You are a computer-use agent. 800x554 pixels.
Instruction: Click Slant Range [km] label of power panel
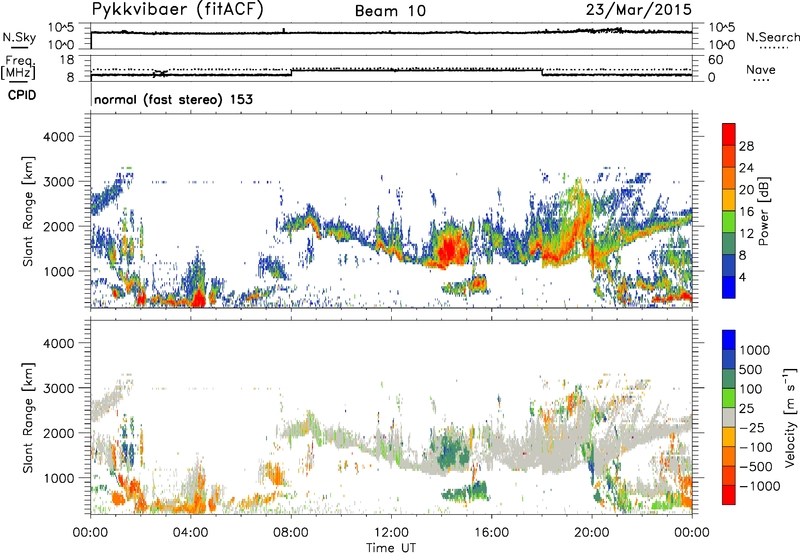pyautogui.click(x=28, y=211)
